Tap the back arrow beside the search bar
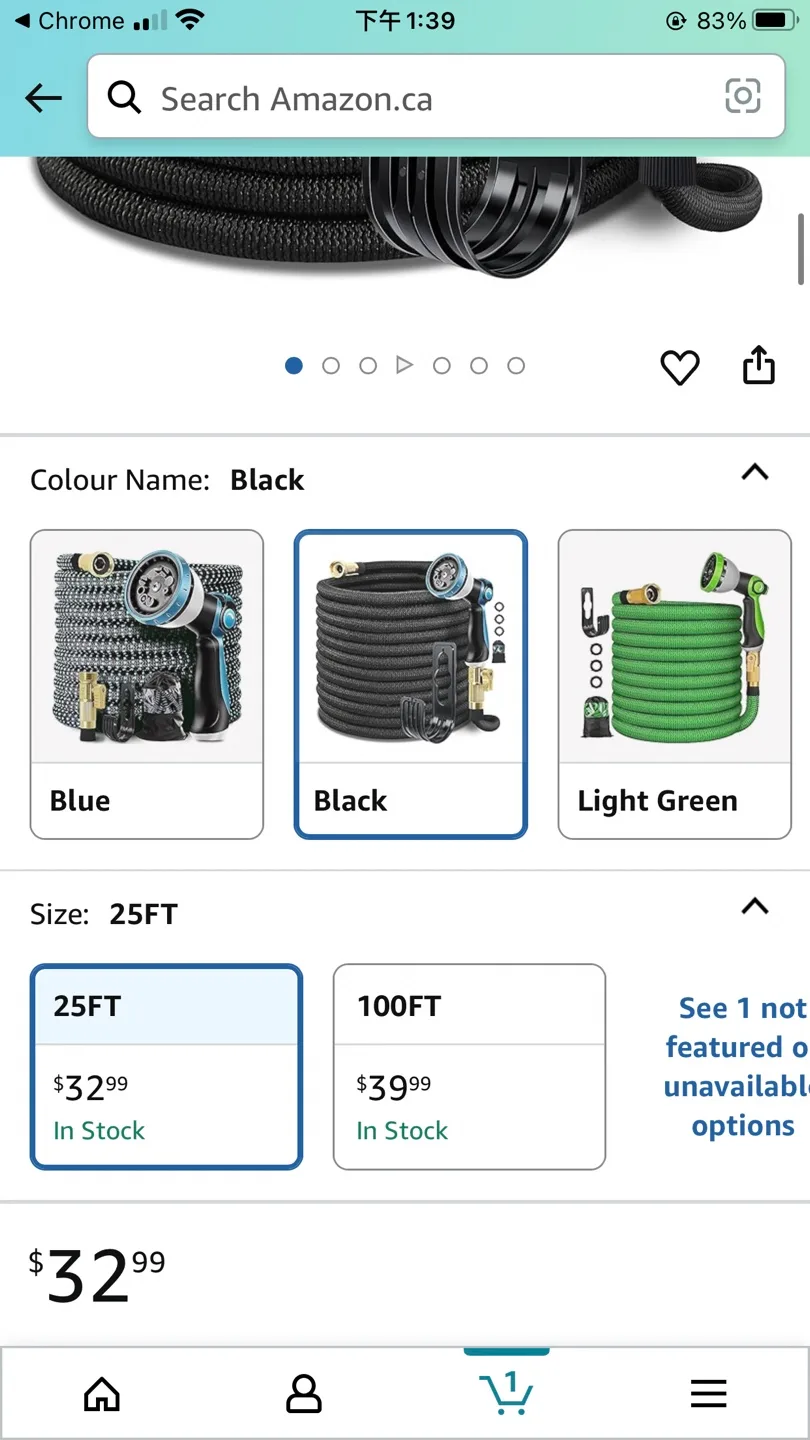The width and height of the screenshot is (810, 1440). point(42,97)
